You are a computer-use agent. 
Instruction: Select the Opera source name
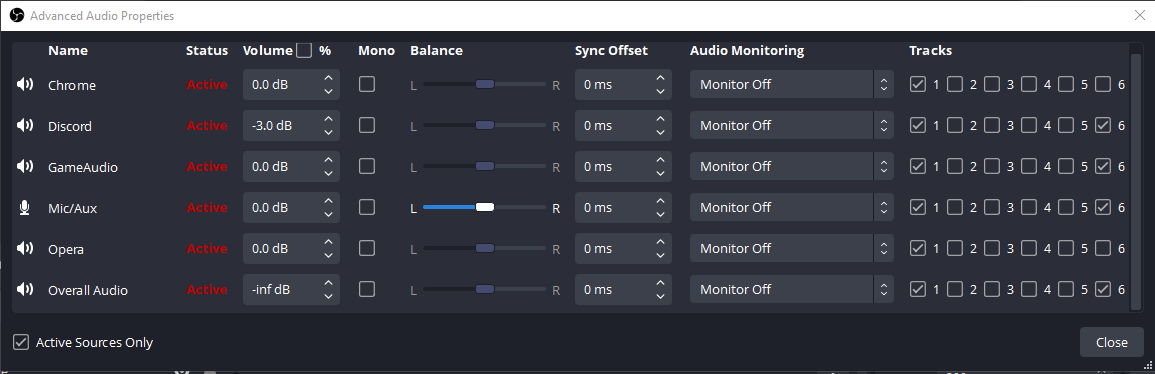(x=66, y=249)
